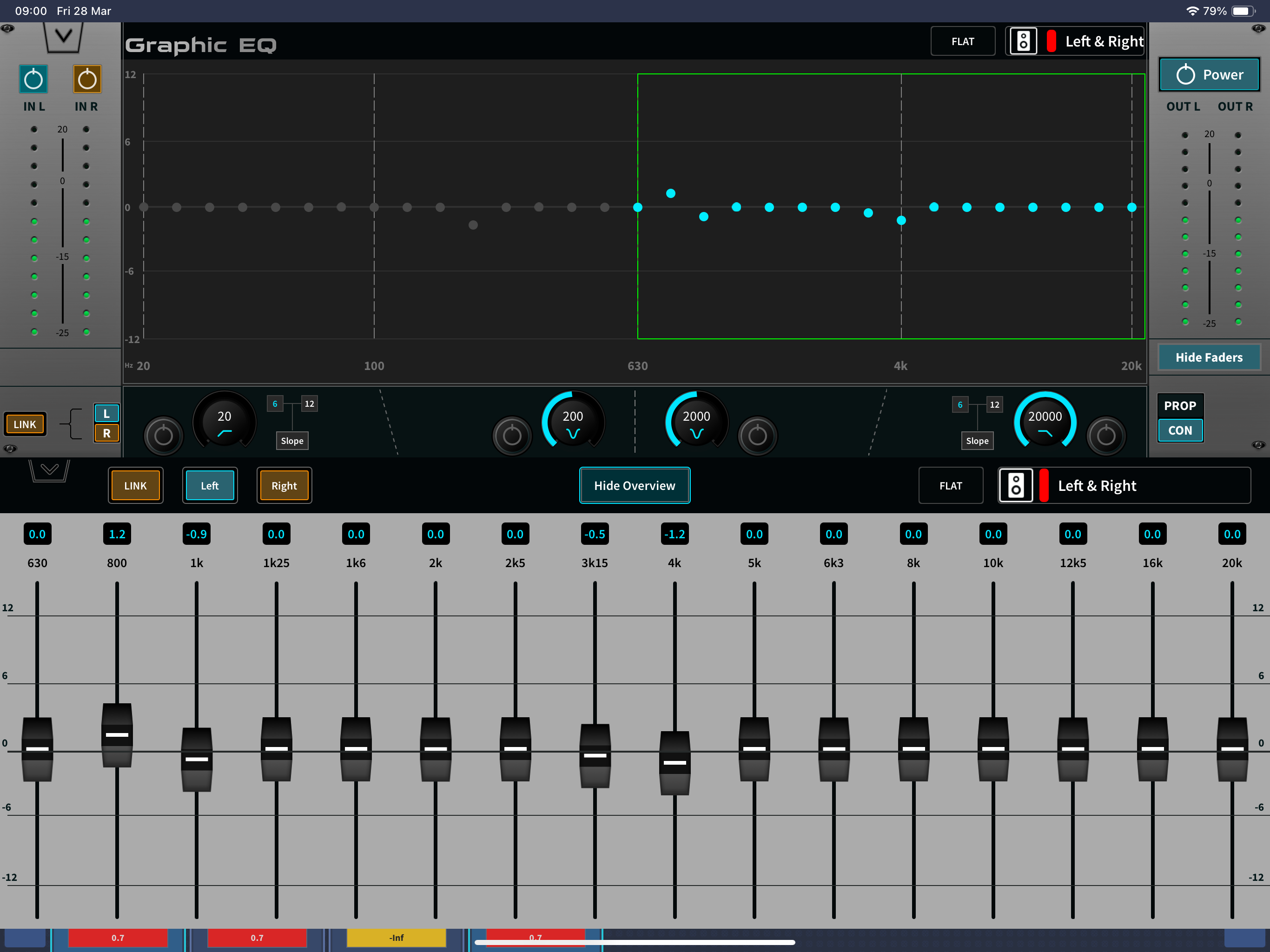
Task: Select the grey point below zero in the EQ graph
Action: [x=473, y=225]
